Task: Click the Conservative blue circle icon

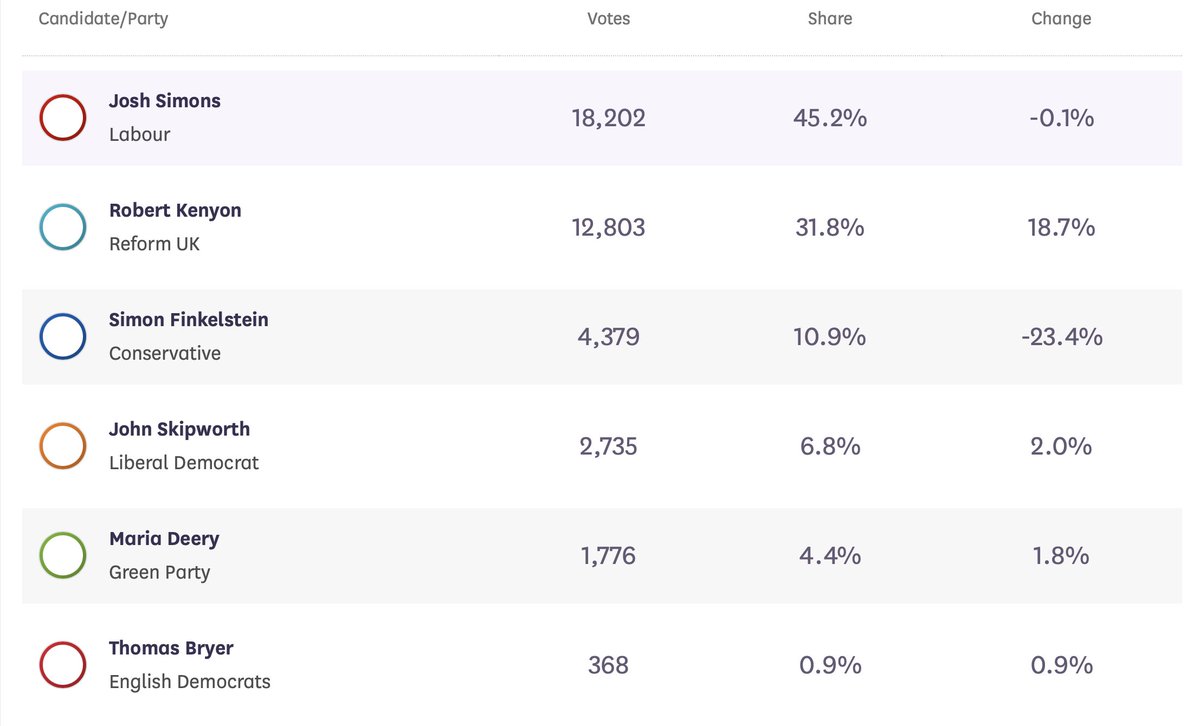Action: 62,337
